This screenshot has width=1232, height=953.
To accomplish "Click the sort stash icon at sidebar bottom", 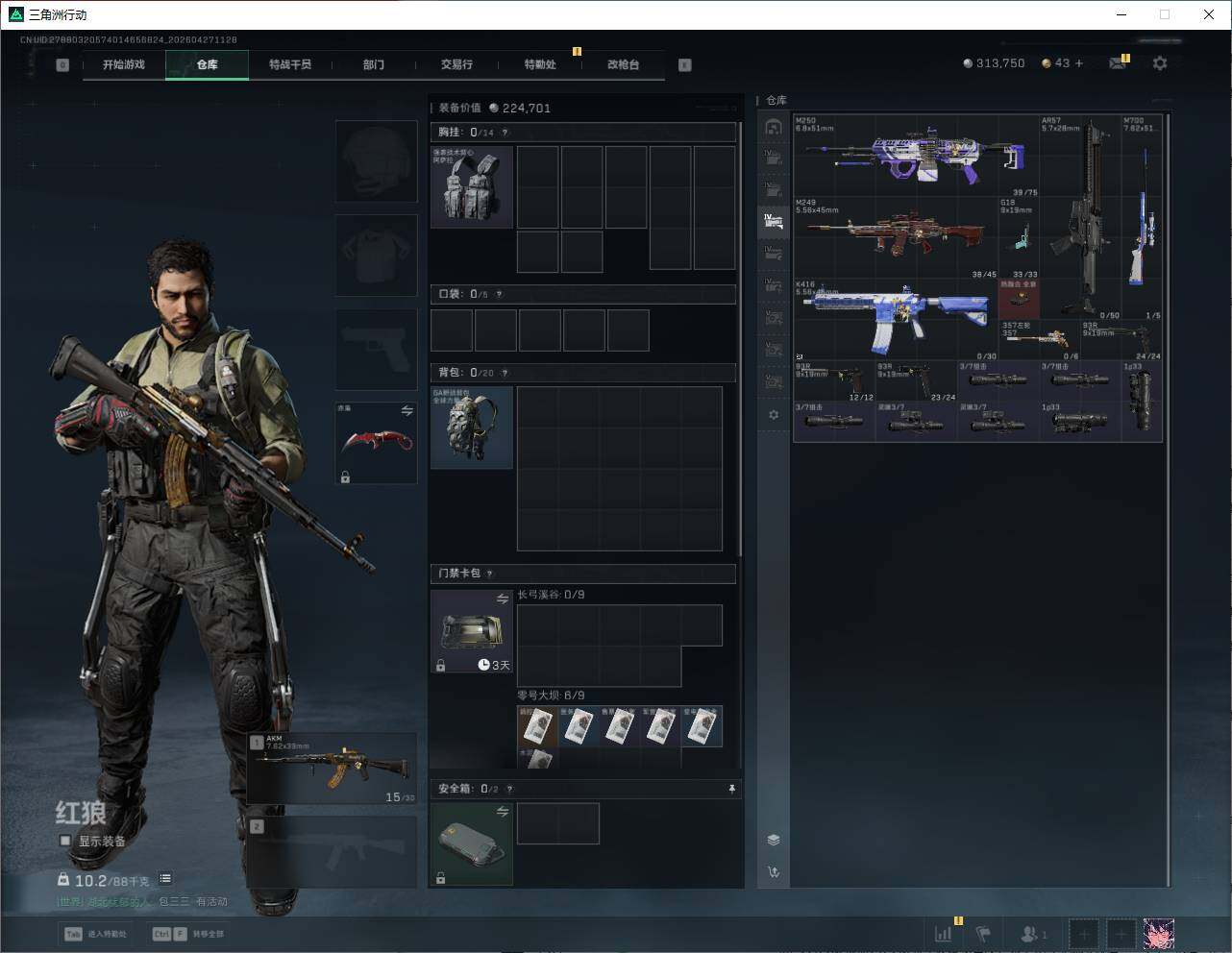I will click(x=774, y=872).
